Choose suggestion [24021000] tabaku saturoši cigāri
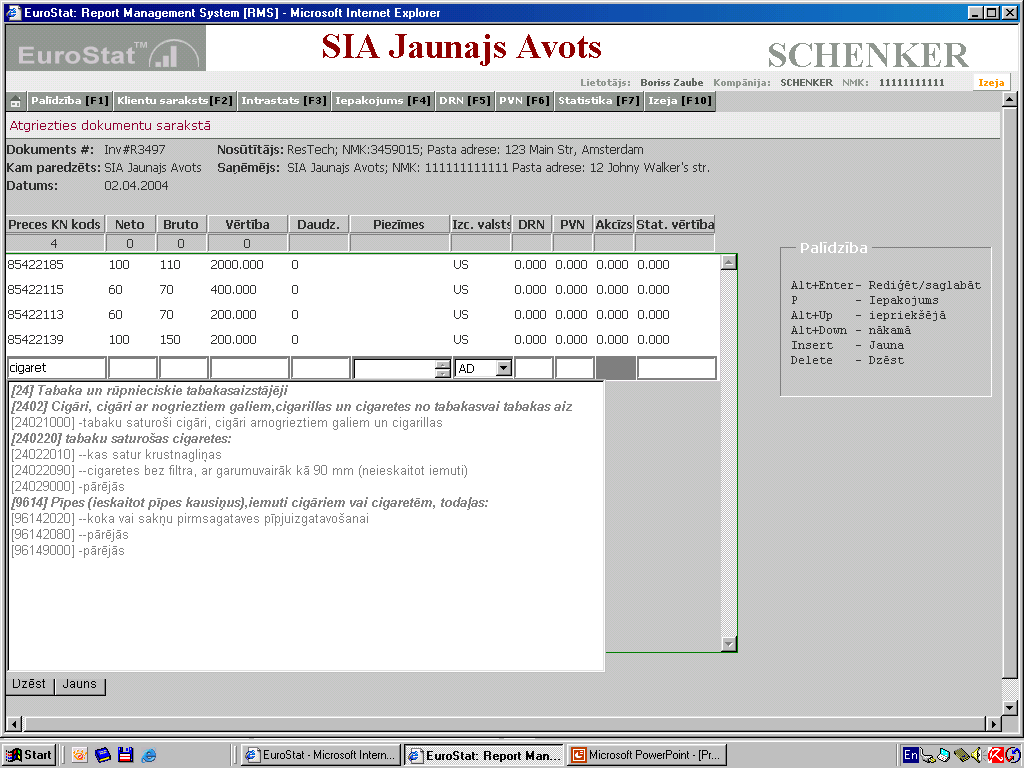The height and width of the screenshot is (768, 1024). pyautogui.click(x=227, y=423)
